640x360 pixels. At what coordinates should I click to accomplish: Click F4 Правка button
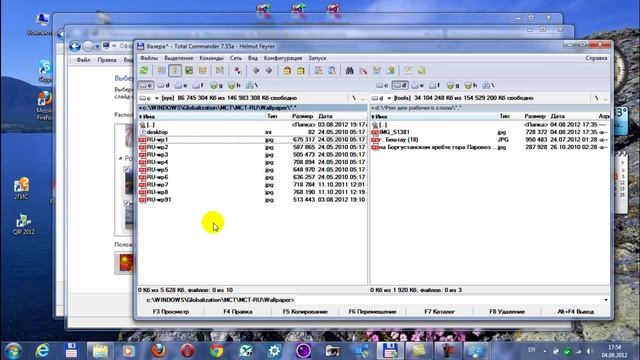pyautogui.click(x=238, y=312)
